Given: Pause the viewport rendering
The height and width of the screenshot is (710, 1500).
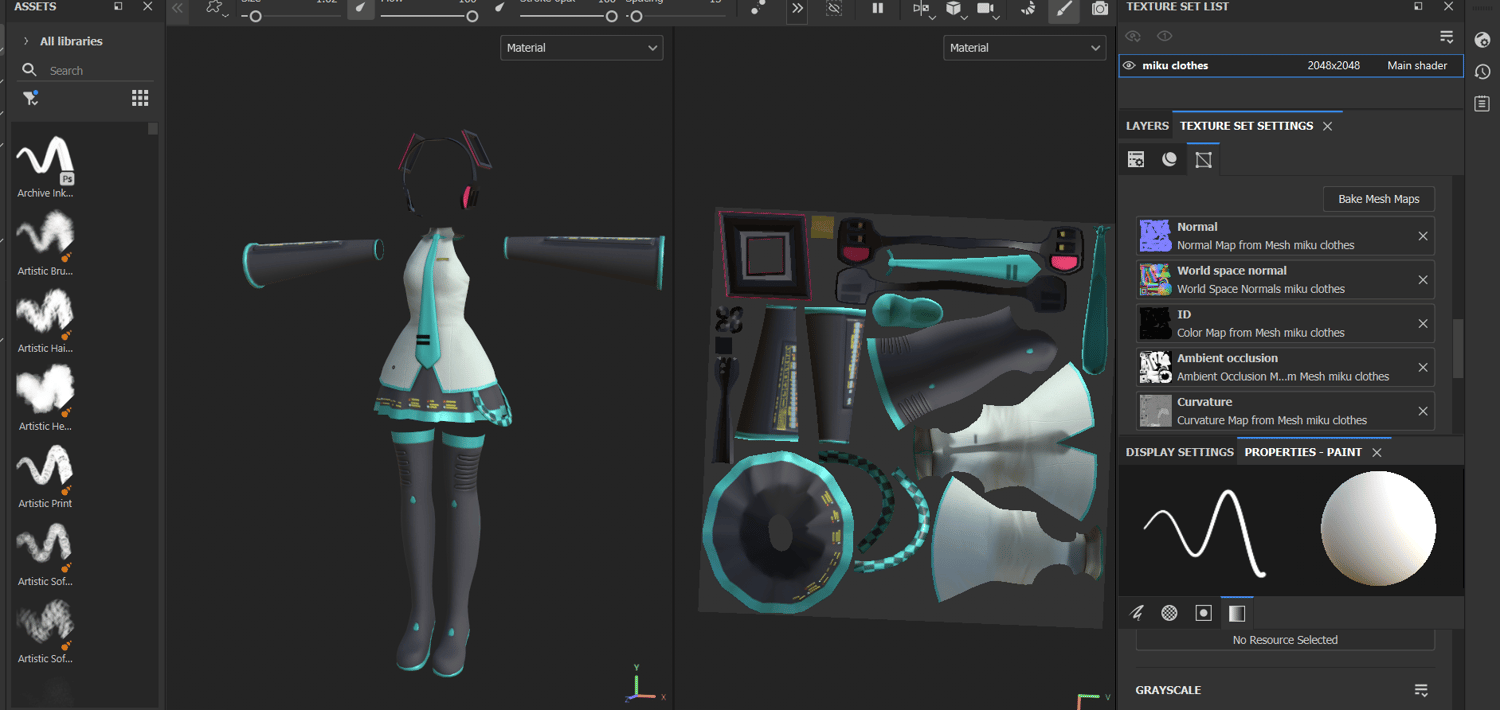Looking at the screenshot, I should tap(877, 9).
